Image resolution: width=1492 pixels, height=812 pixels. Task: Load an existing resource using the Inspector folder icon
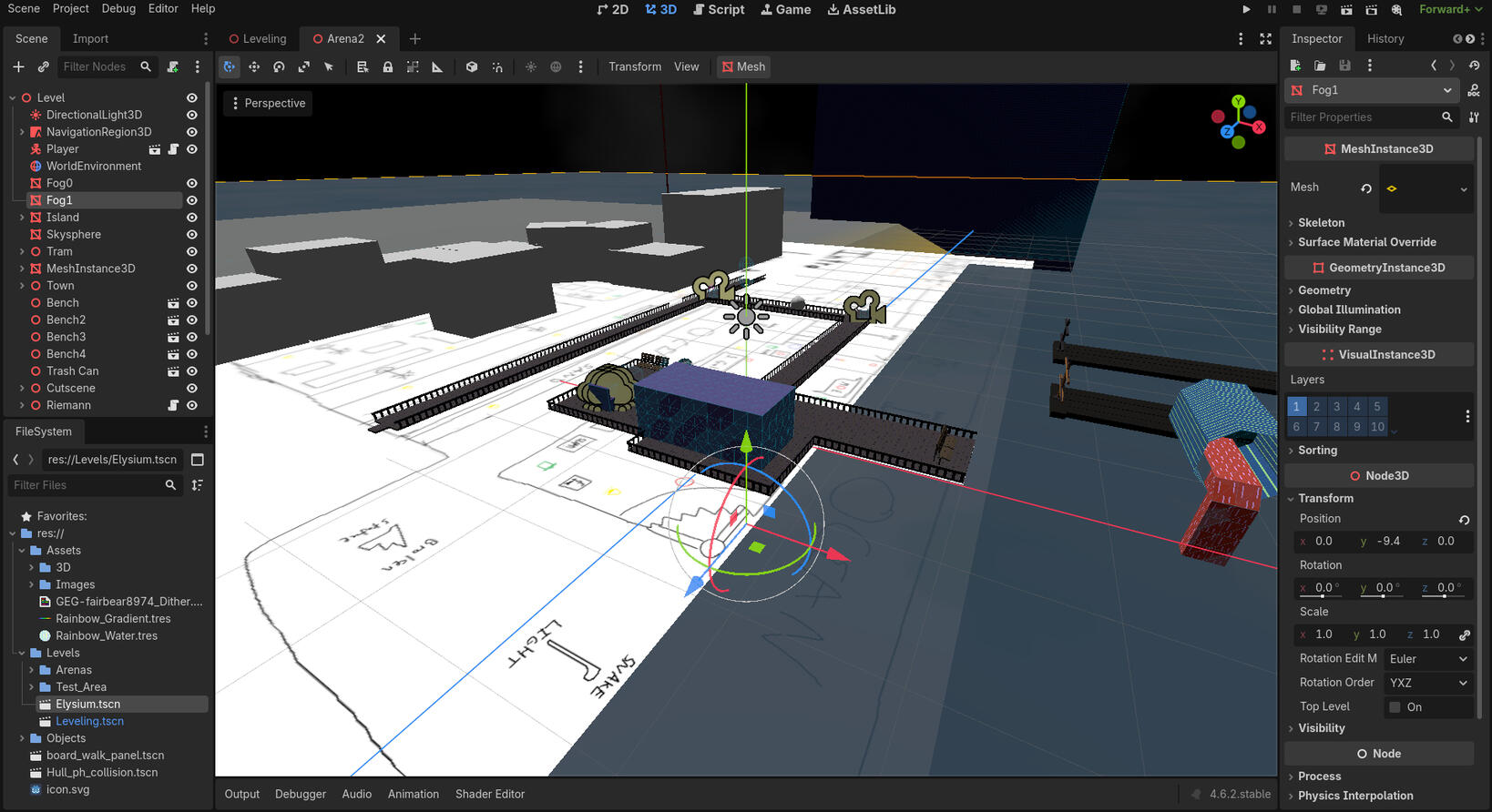[x=1320, y=66]
